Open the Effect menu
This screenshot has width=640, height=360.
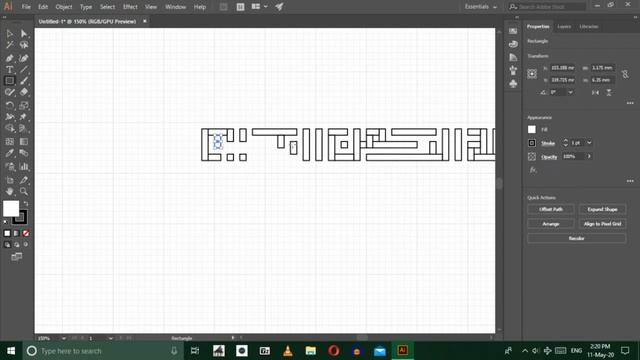(130, 7)
